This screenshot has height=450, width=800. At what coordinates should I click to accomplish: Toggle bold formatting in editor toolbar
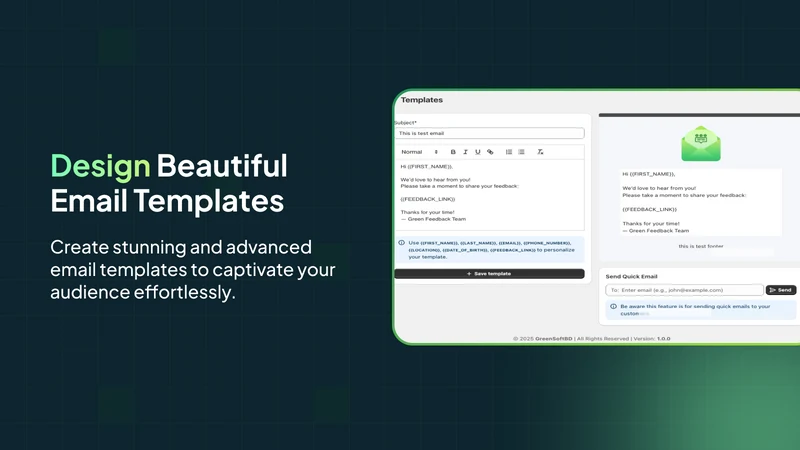453,152
